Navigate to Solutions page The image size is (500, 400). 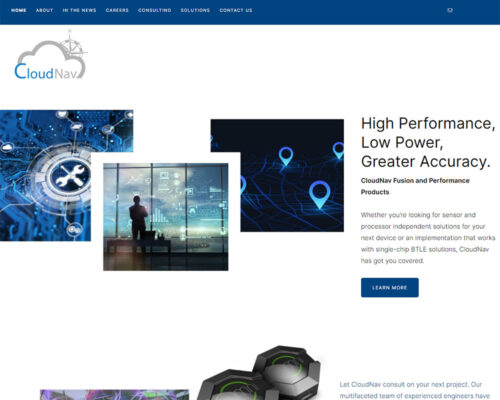(195, 10)
